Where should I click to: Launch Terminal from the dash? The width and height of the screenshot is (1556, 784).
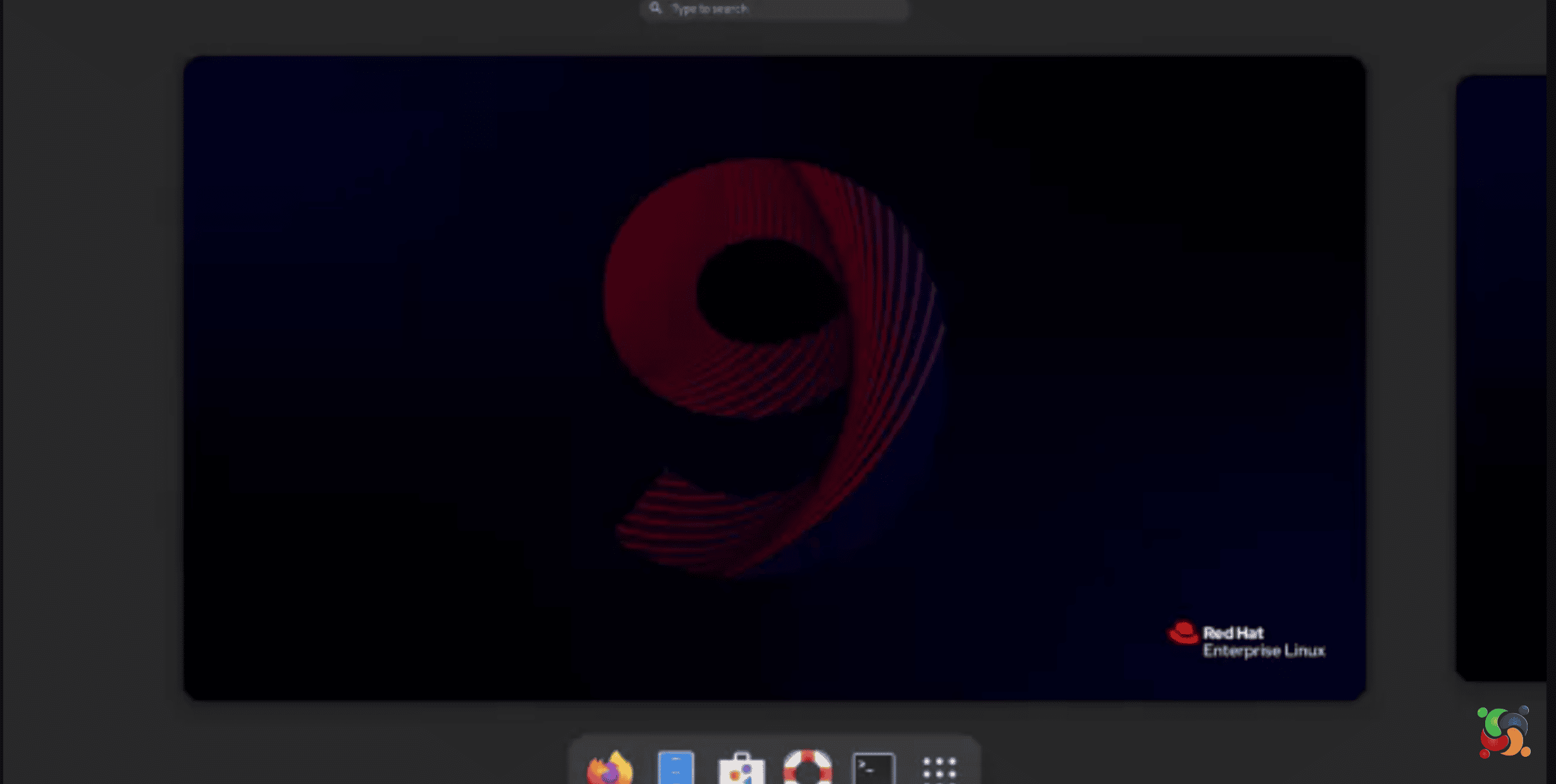coord(874,768)
